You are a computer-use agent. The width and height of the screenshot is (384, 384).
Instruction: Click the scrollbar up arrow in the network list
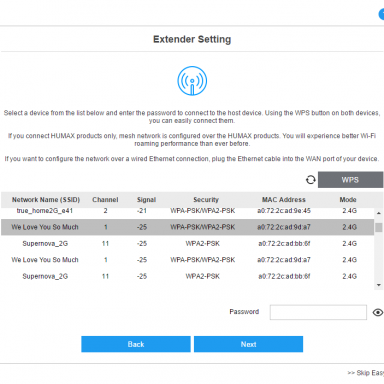click(x=379, y=213)
